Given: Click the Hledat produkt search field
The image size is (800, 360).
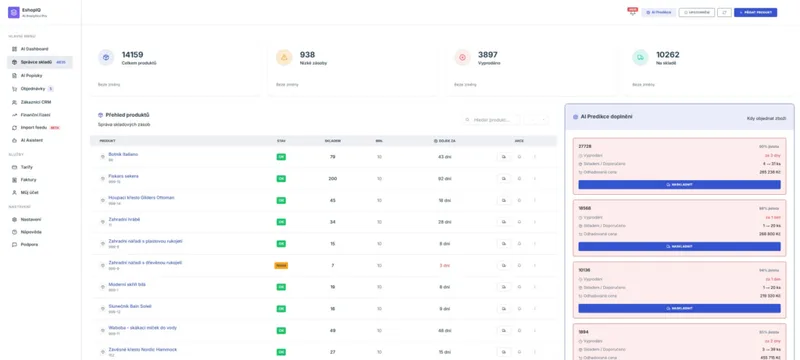Looking at the screenshot, I should 492,120.
